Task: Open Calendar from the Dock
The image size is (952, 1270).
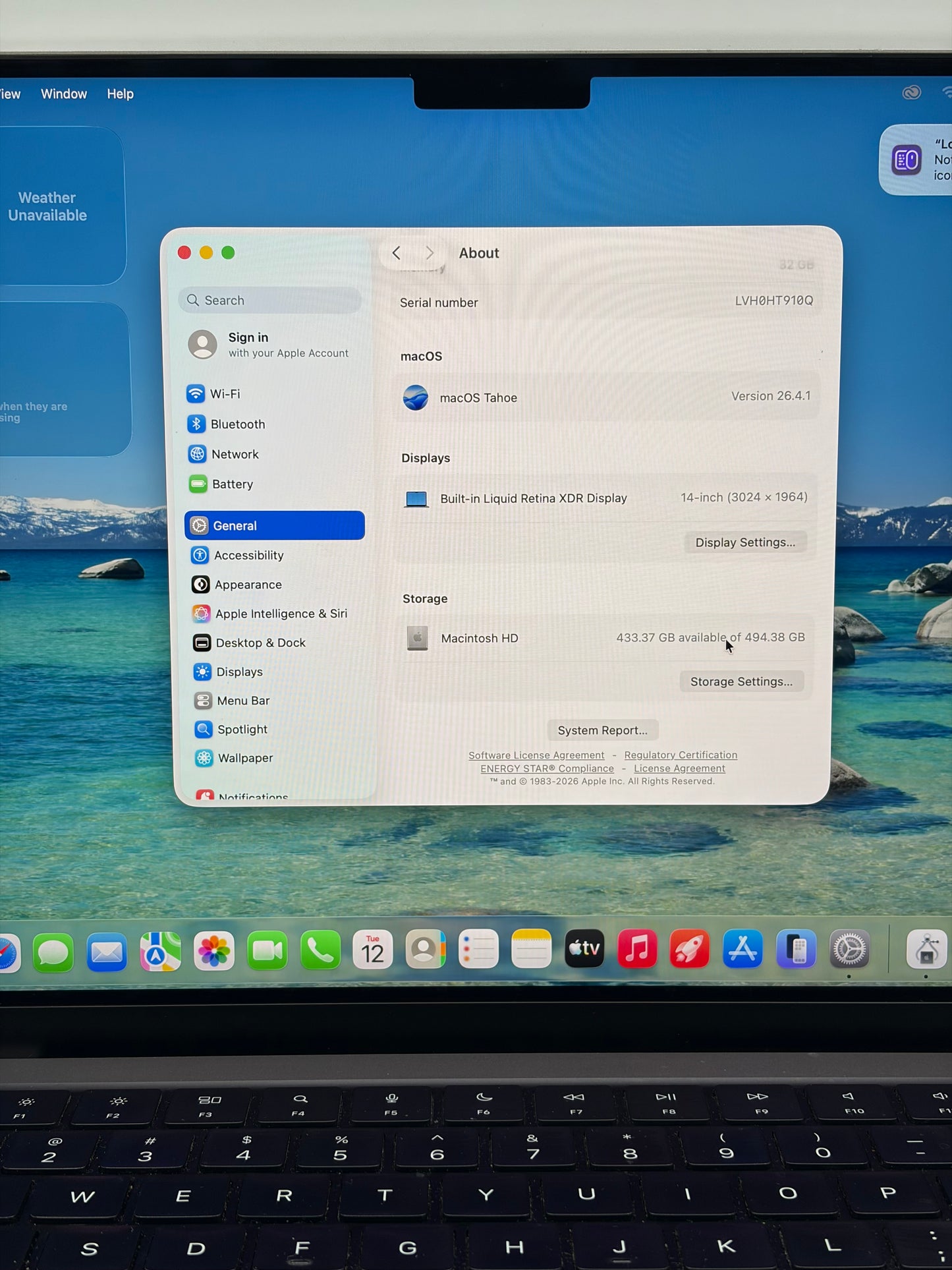Action: pyautogui.click(x=373, y=950)
